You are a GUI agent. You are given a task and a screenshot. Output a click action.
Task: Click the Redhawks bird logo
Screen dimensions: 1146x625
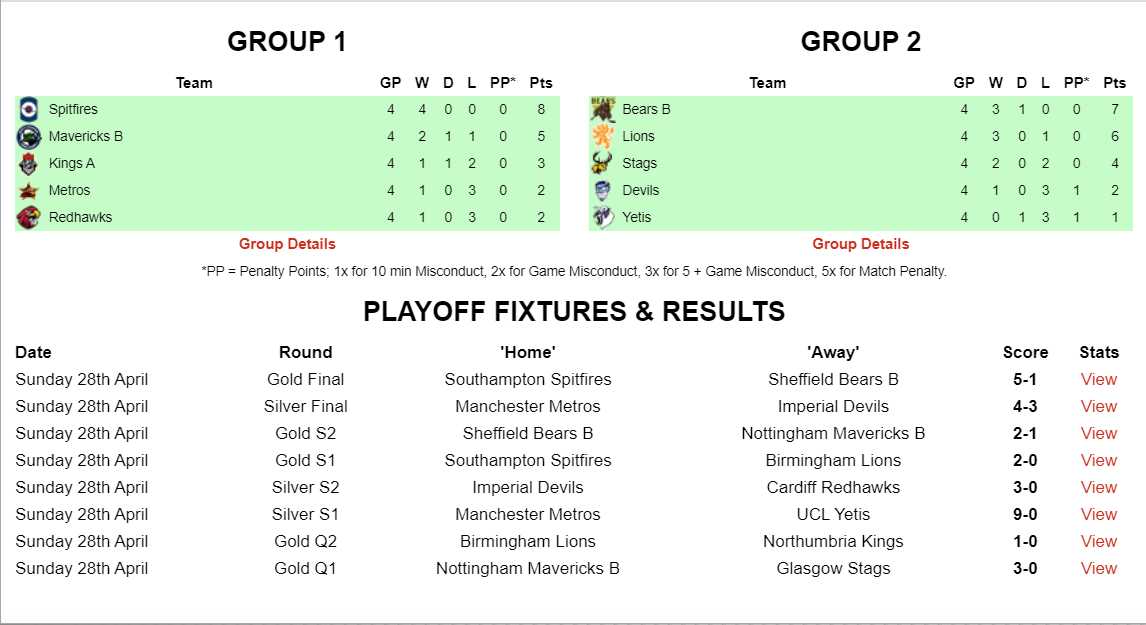coord(29,217)
